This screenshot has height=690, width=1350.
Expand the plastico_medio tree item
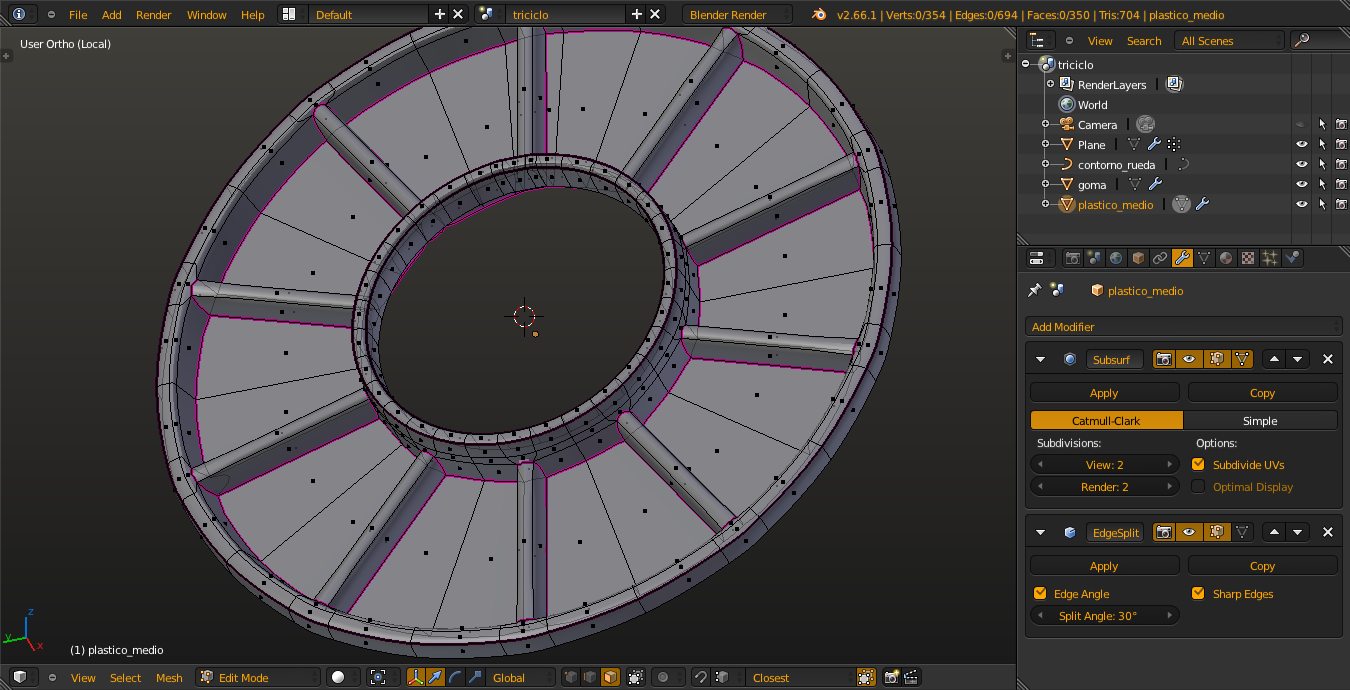(1045, 204)
